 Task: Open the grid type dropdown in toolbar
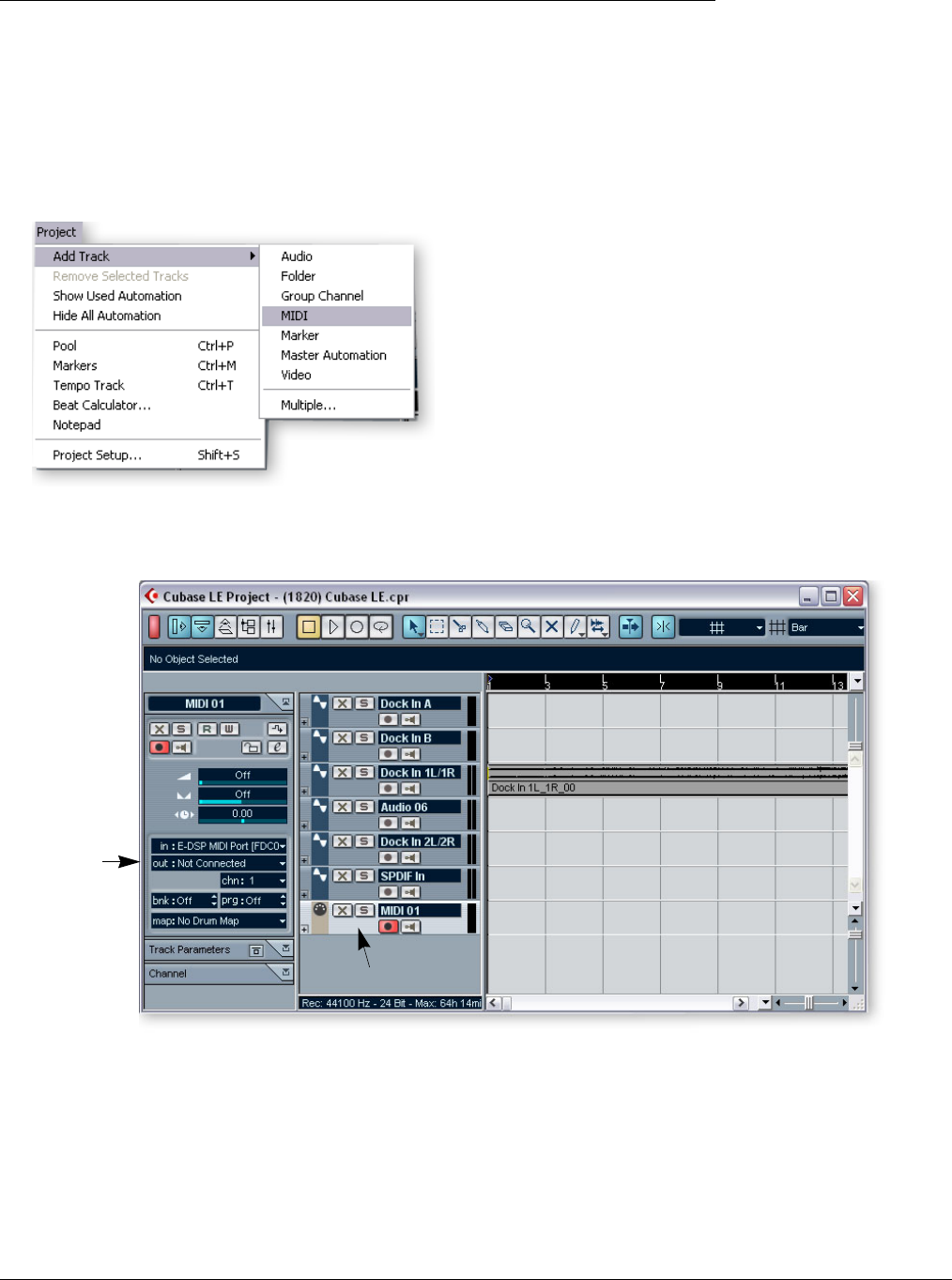(722, 627)
